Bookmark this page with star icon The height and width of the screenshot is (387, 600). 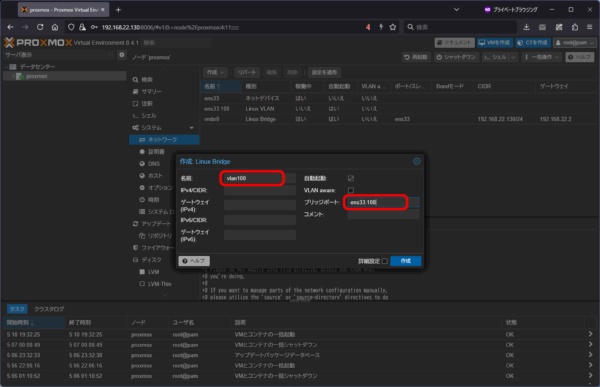[393, 27]
